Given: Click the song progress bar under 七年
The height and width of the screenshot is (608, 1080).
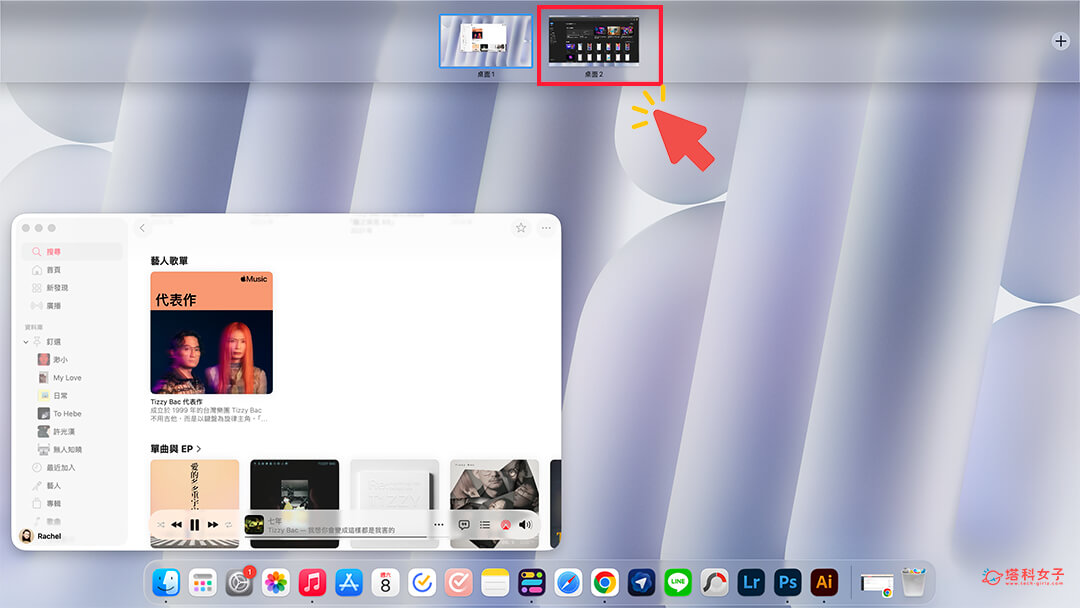Looking at the screenshot, I should pyautogui.click(x=345, y=537).
